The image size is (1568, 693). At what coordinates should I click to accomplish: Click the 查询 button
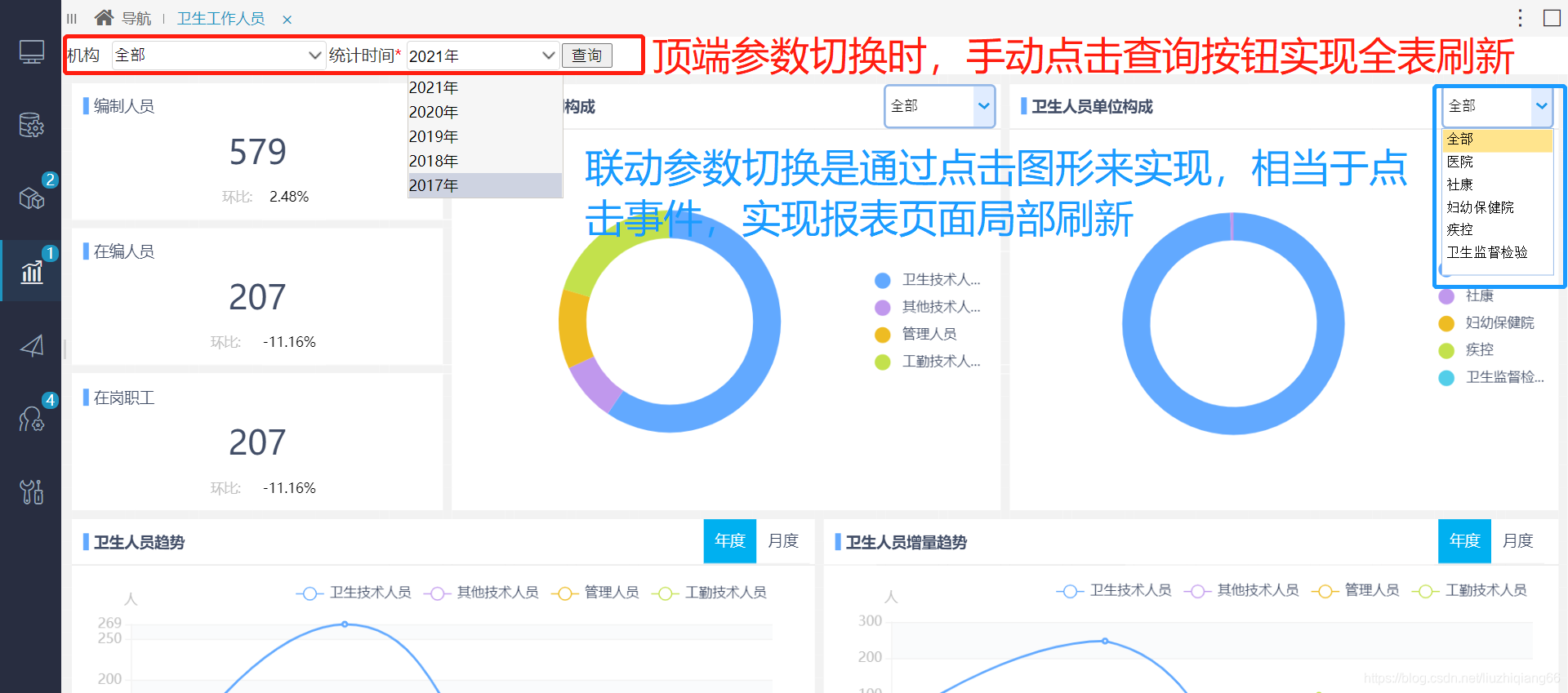click(586, 56)
